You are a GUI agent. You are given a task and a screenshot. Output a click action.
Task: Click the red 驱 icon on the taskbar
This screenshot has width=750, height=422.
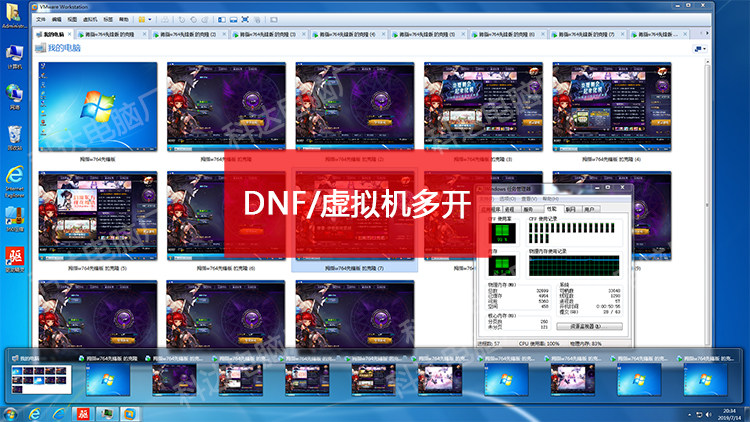pyautogui.click(x=83, y=414)
